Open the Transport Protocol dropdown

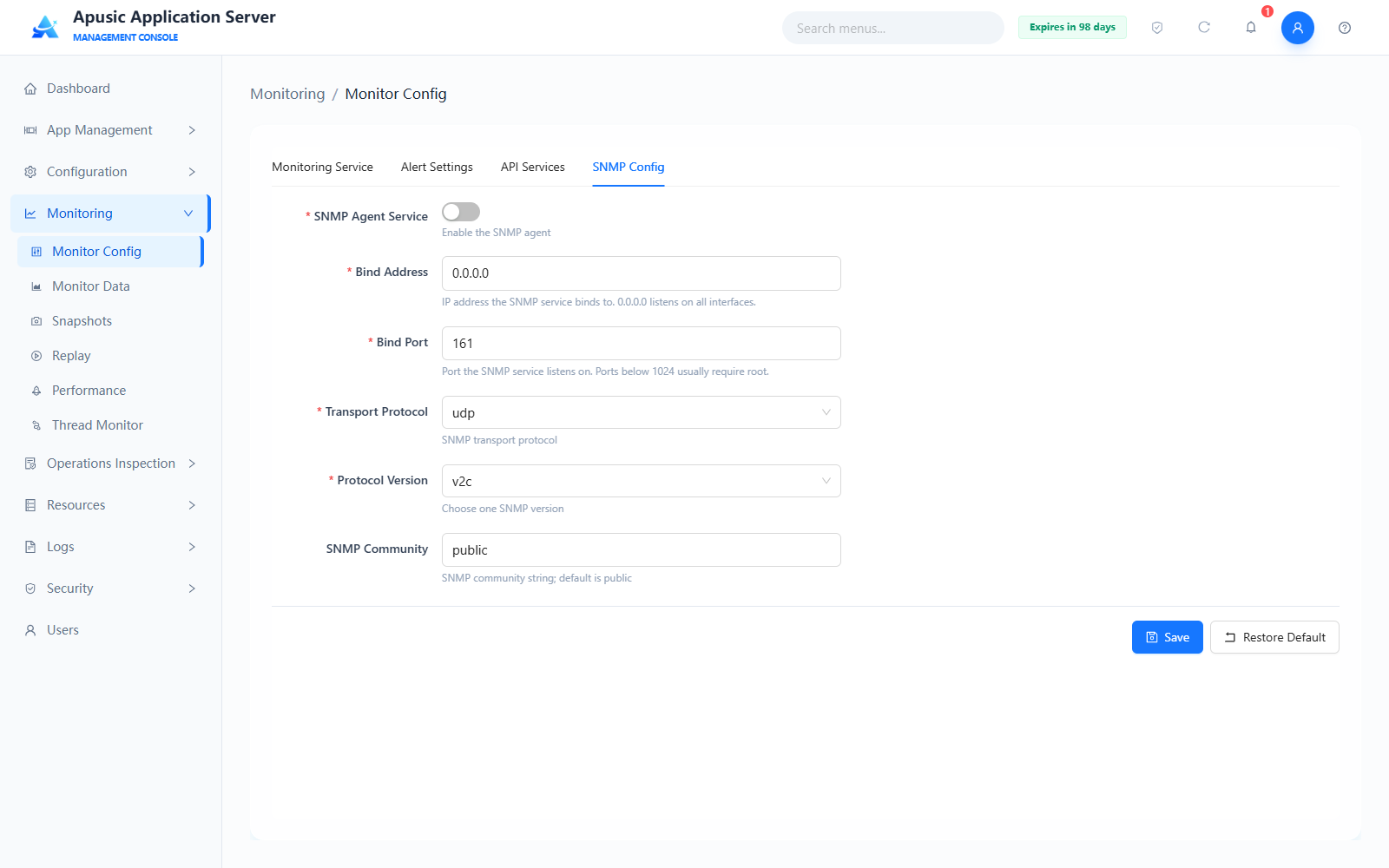coord(642,412)
